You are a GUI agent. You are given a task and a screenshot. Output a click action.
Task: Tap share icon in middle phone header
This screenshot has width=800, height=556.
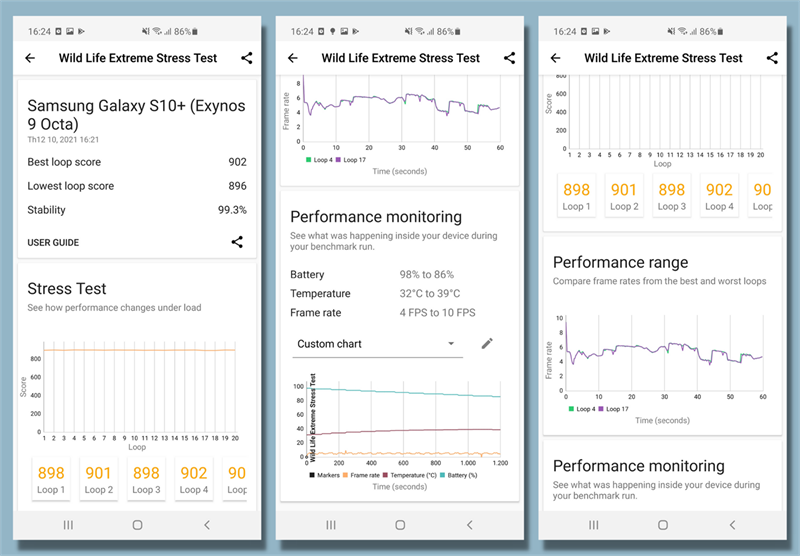(x=510, y=58)
